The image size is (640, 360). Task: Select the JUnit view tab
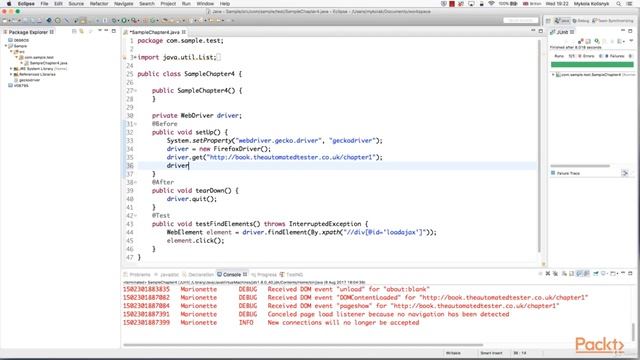(562, 32)
